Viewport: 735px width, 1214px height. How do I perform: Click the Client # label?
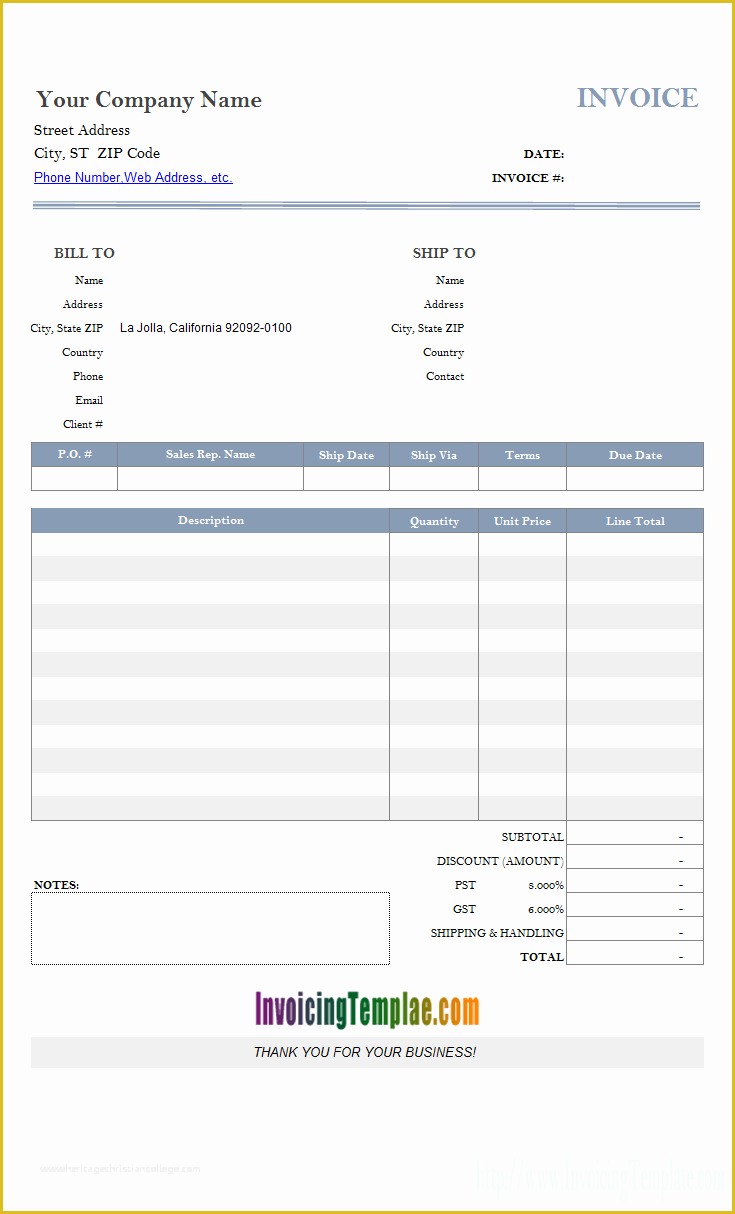[x=83, y=425]
